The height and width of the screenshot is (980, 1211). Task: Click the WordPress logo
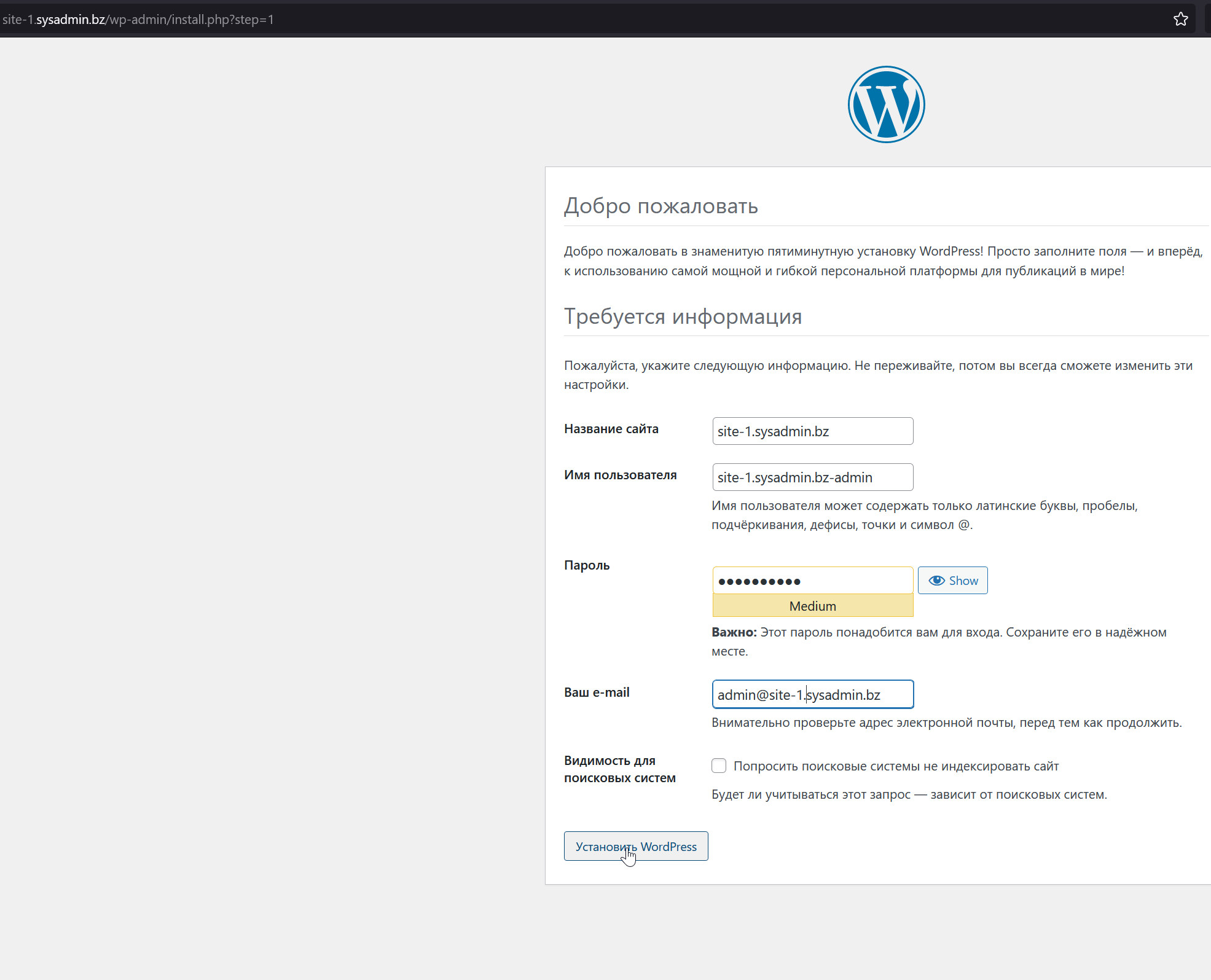click(x=886, y=104)
